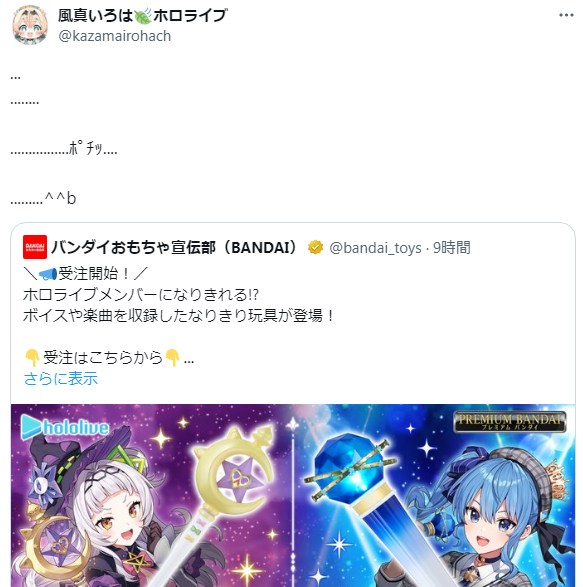Click the megaphone emoji in the quoted tweet
Screen dimensions: 583x587
point(48,274)
